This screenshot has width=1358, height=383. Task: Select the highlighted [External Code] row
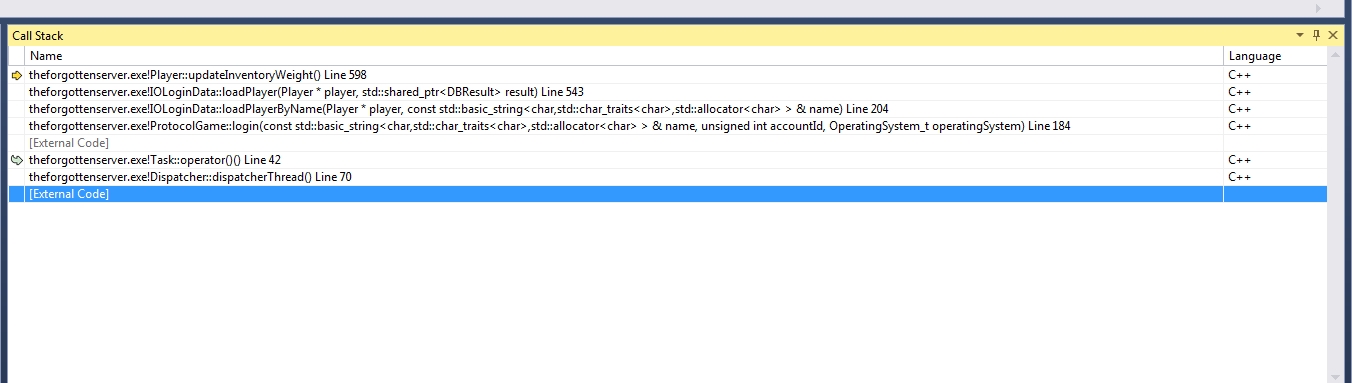point(668,194)
